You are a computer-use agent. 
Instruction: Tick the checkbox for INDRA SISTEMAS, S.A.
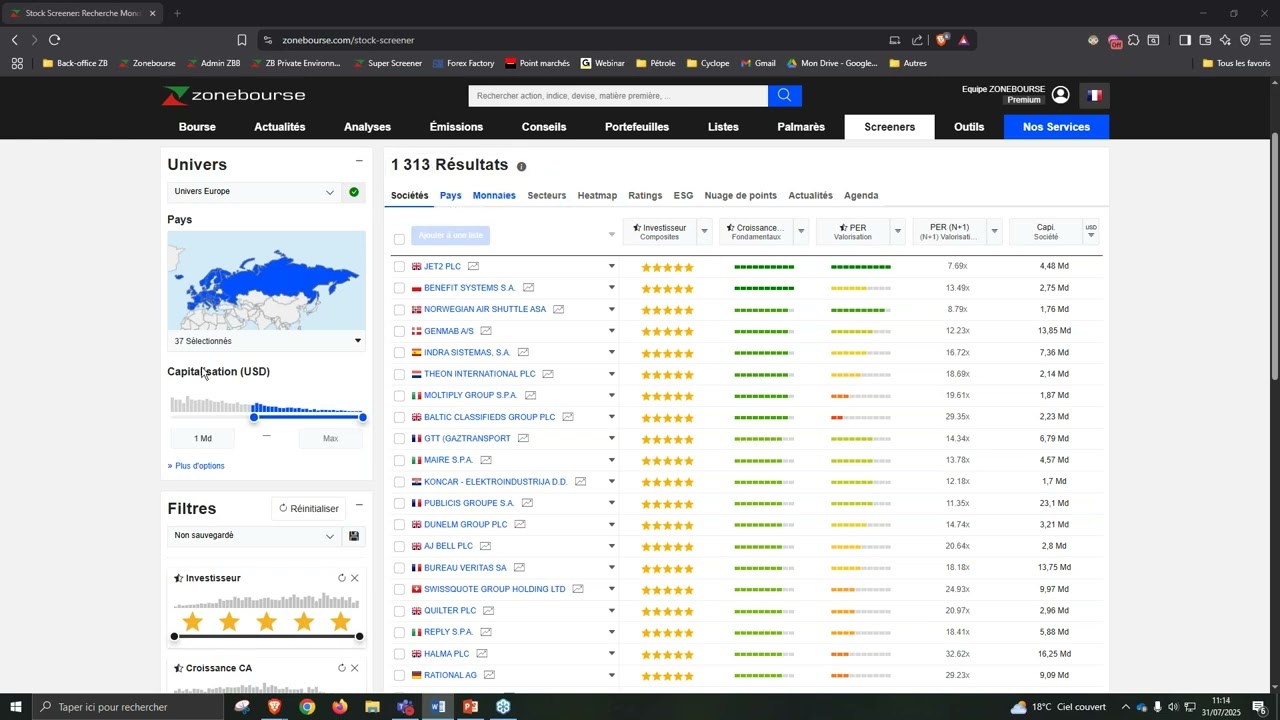point(399,353)
